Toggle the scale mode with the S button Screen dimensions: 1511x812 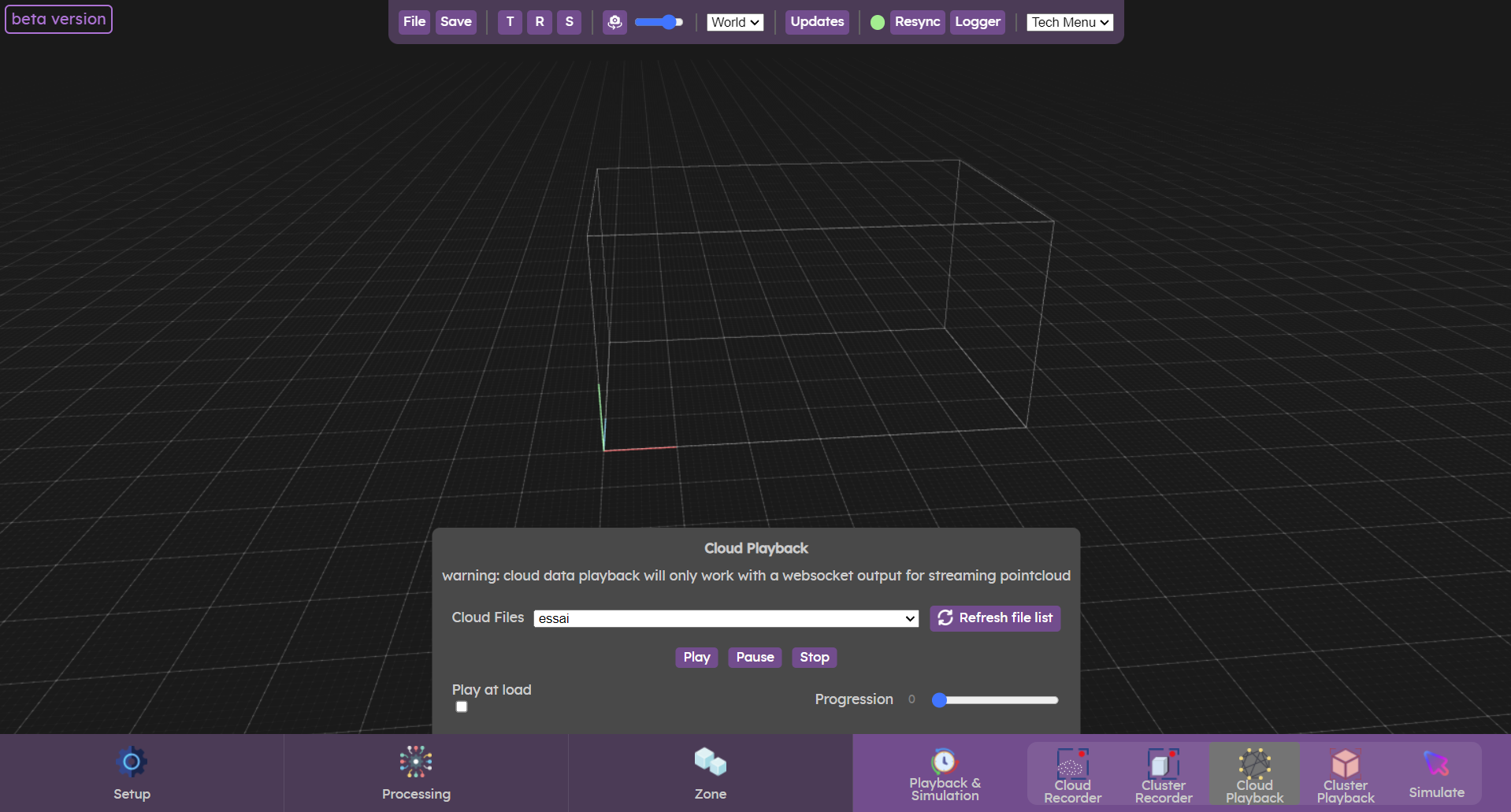569,22
